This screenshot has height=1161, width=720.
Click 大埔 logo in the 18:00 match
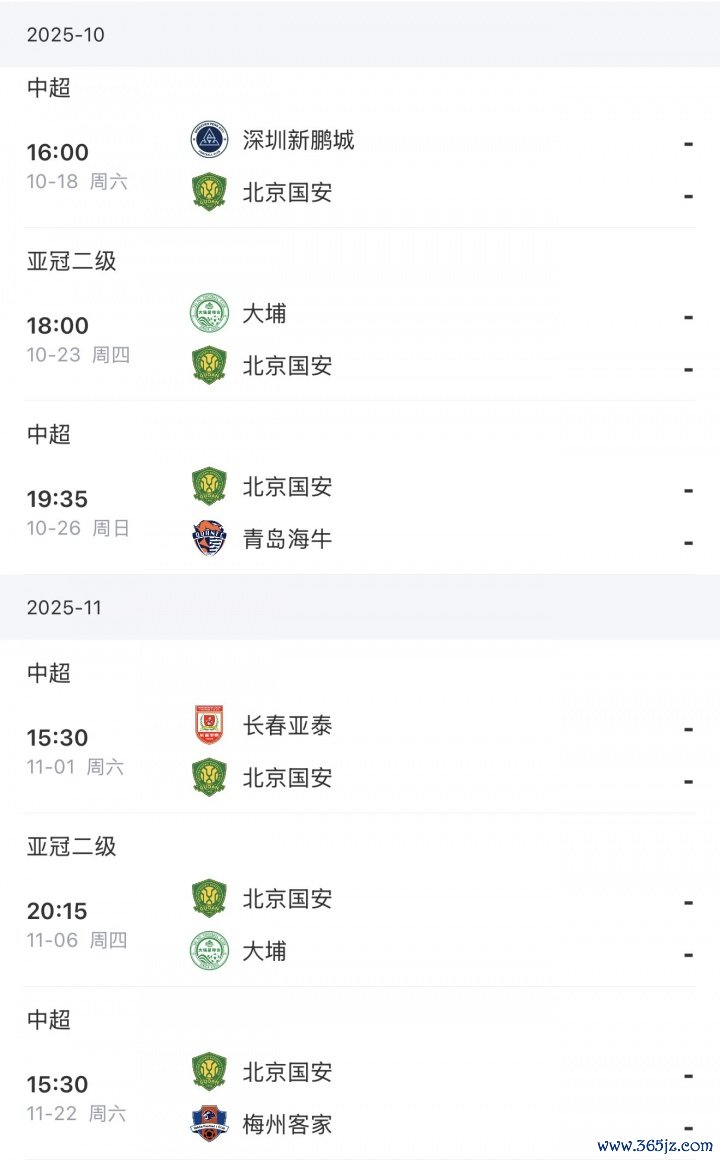click(209, 314)
